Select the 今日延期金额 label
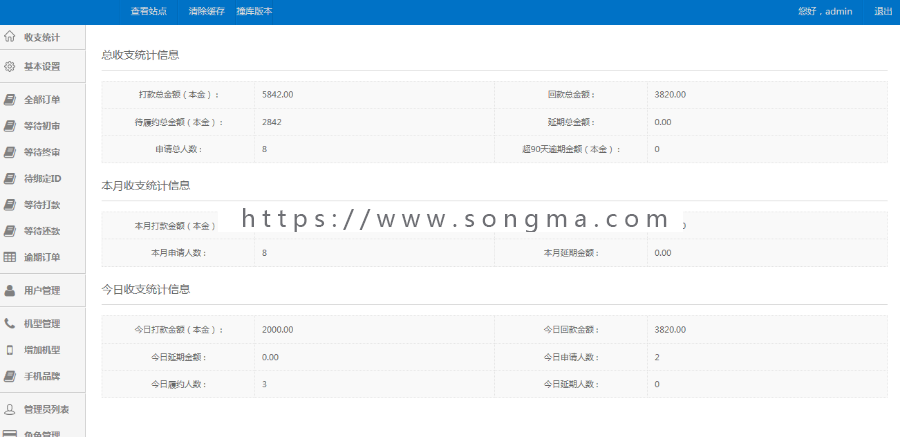 tap(179, 357)
